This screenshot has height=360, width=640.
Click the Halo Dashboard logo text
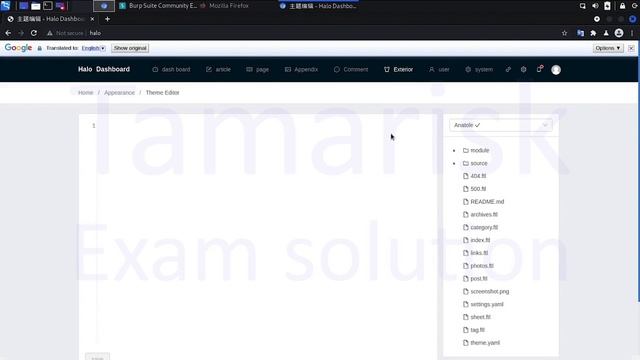point(104,69)
